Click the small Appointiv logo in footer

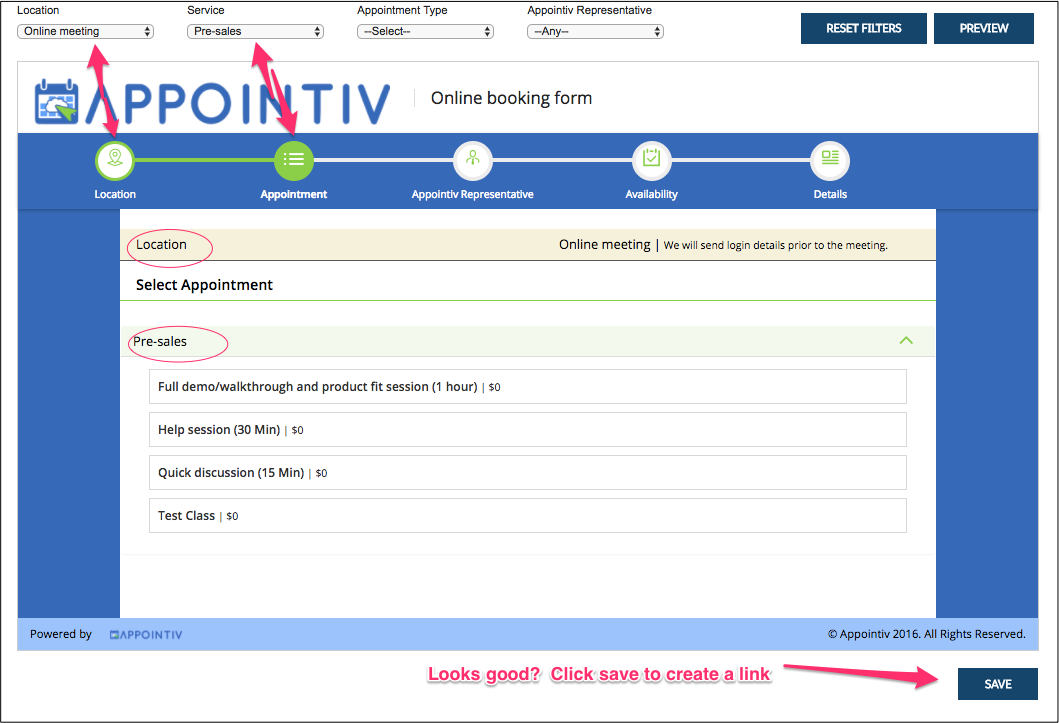146,635
